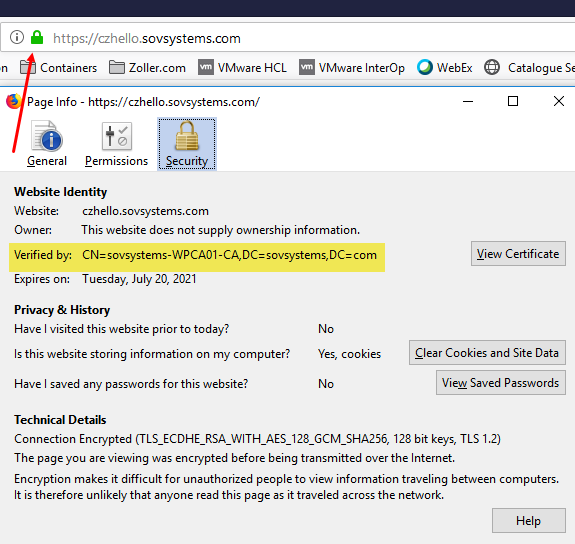
Task: Open the Containers bookmark folder
Action: pyautogui.click(x=59, y=68)
